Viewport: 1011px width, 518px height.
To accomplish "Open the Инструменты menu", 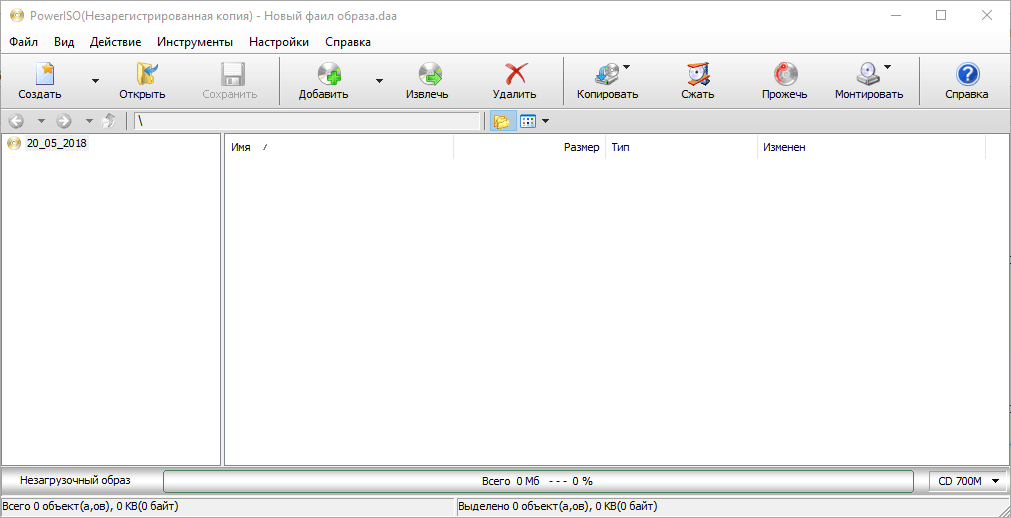I will 195,42.
